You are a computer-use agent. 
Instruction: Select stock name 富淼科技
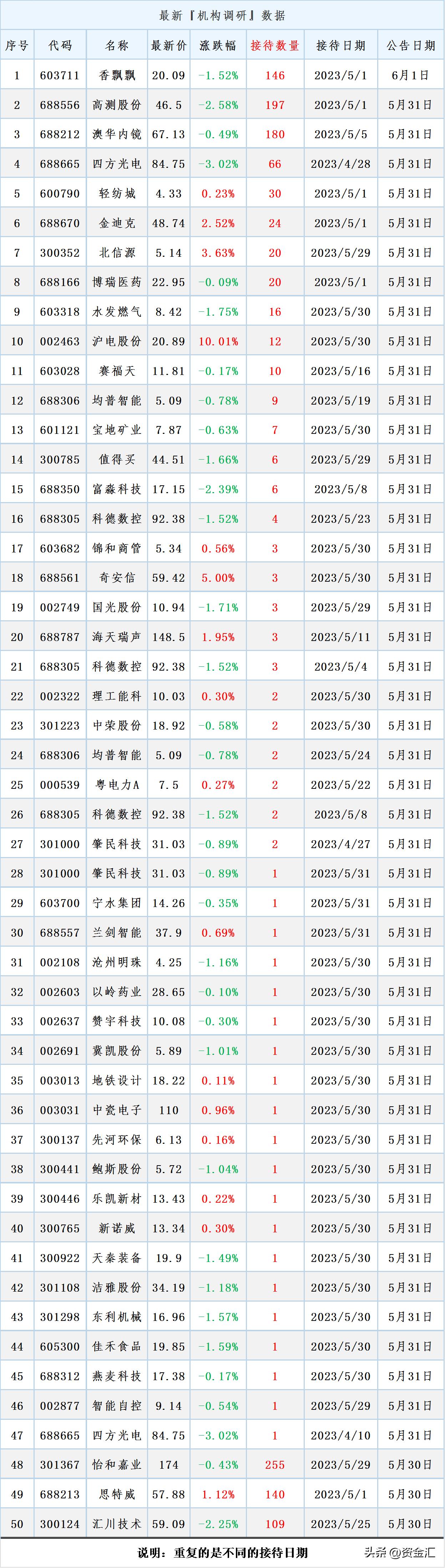coord(117,489)
